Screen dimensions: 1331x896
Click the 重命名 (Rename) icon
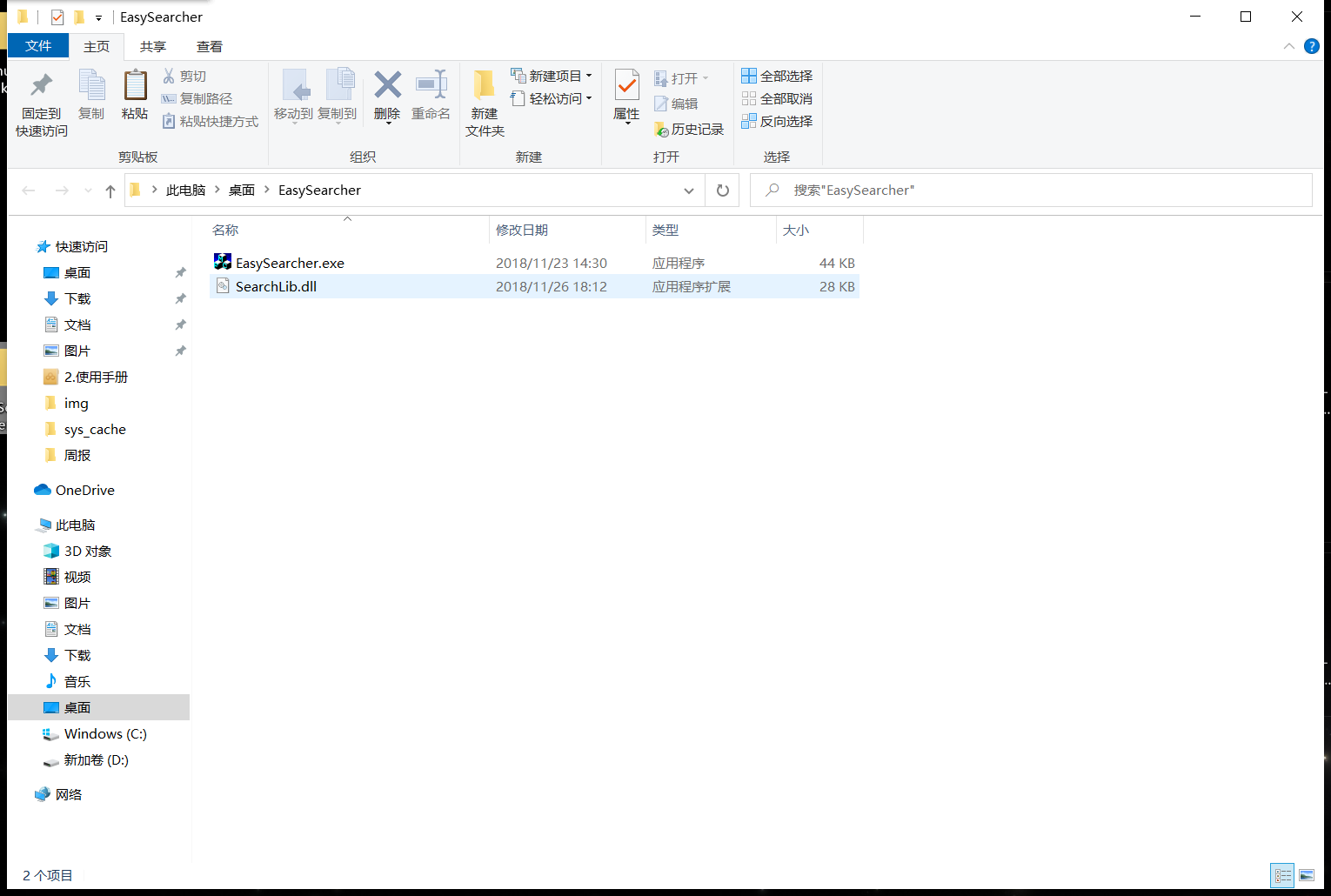point(431,93)
